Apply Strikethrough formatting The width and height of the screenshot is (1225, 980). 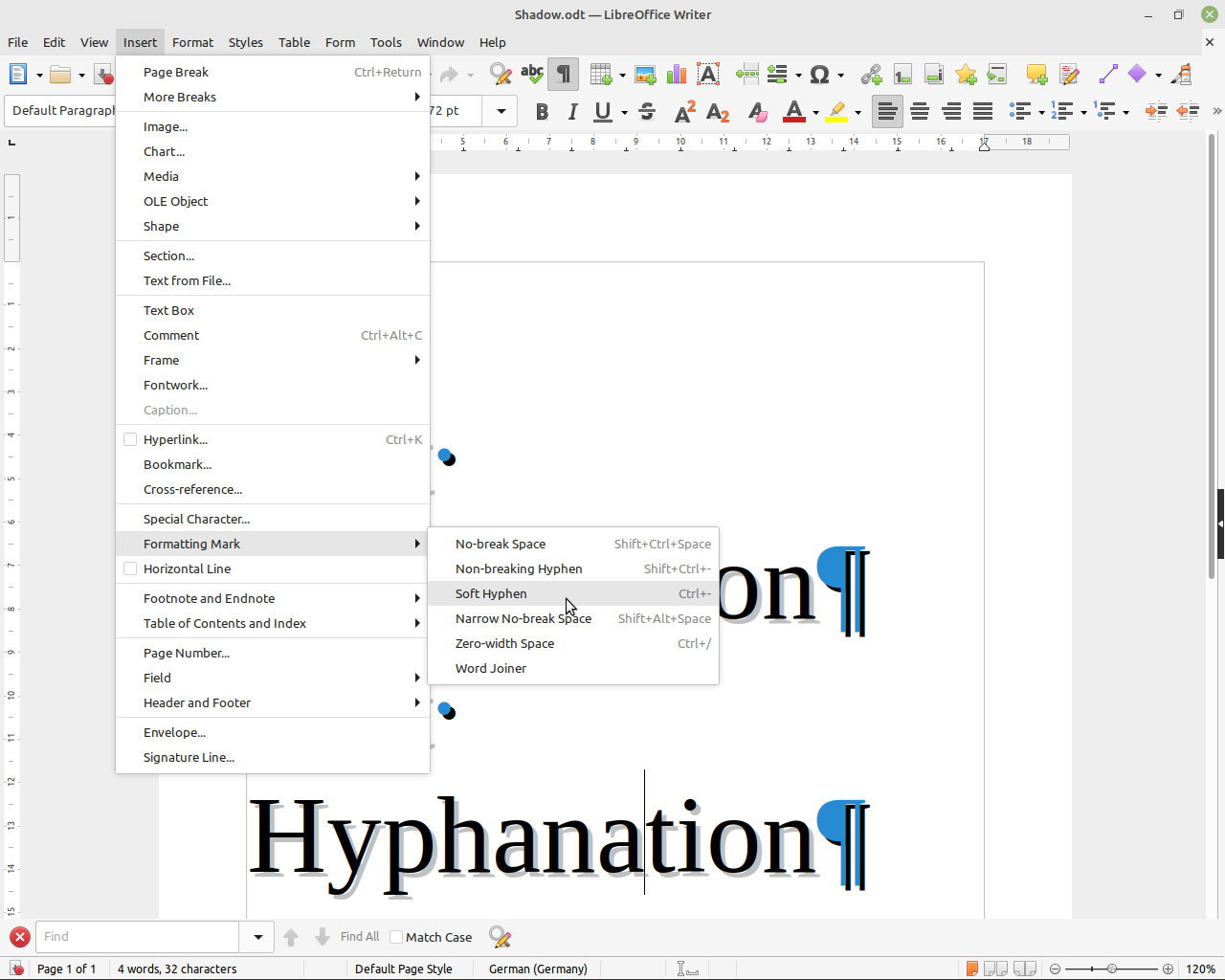coord(647,112)
